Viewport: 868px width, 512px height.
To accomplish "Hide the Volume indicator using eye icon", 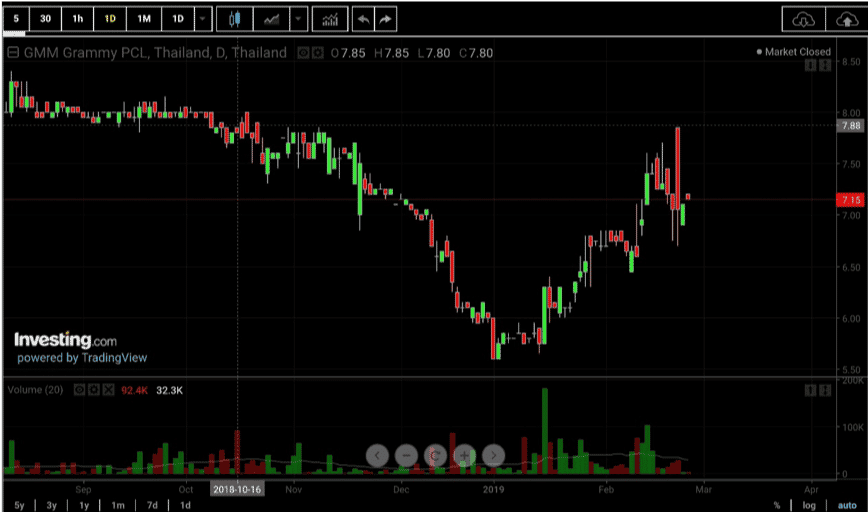I will point(80,390).
